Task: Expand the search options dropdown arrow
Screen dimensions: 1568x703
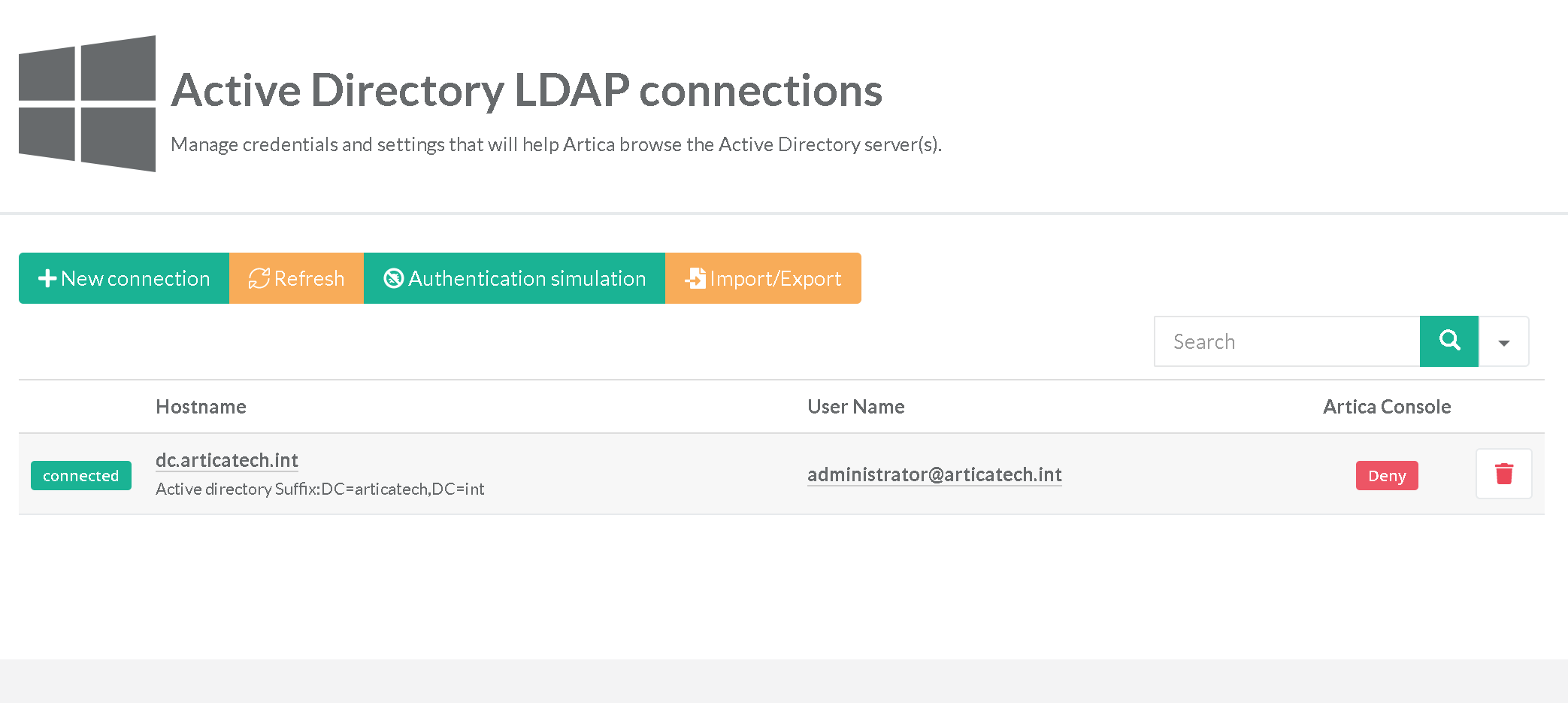Action: (x=1503, y=342)
